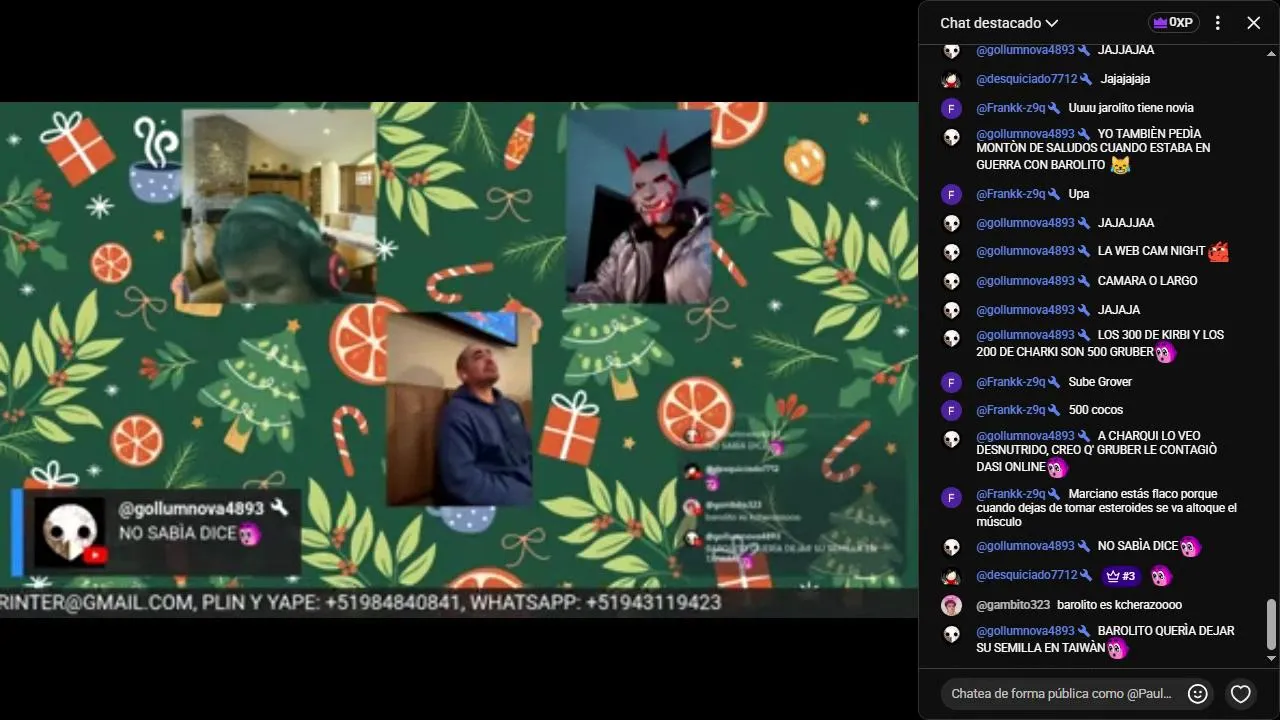Screen dimensions: 1280x720
Task: Click the chat scrollbar thumb
Action: [1271, 625]
